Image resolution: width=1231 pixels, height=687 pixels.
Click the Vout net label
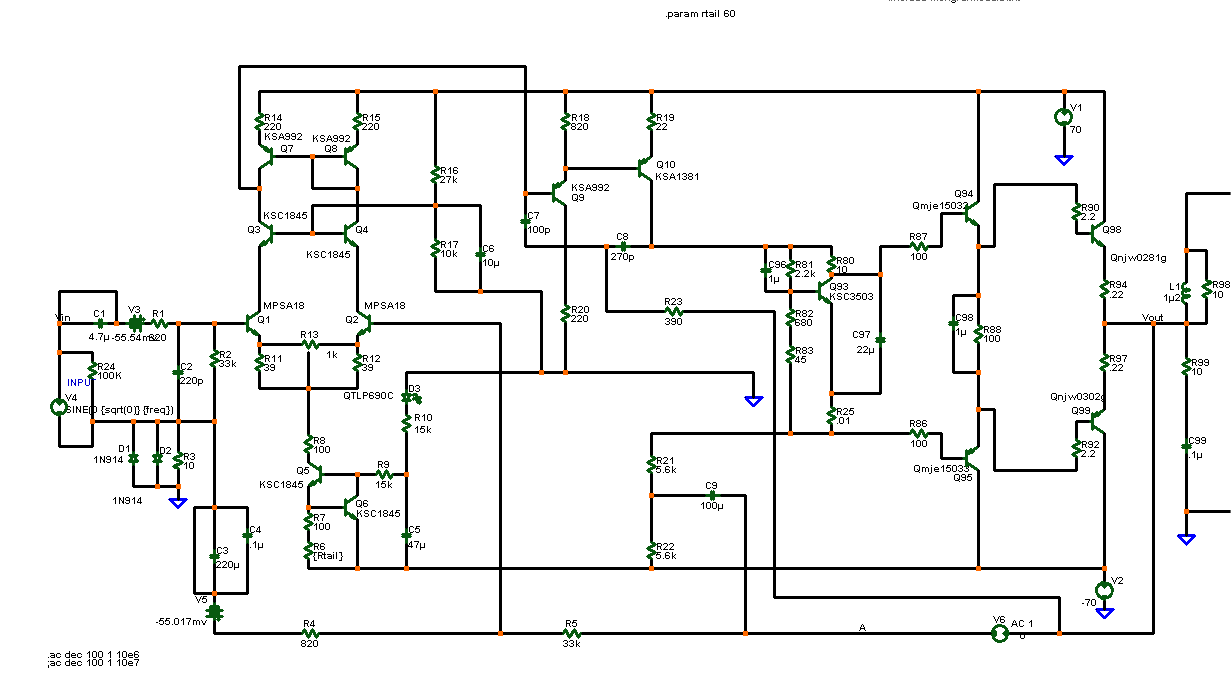pyautogui.click(x=1152, y=317)
